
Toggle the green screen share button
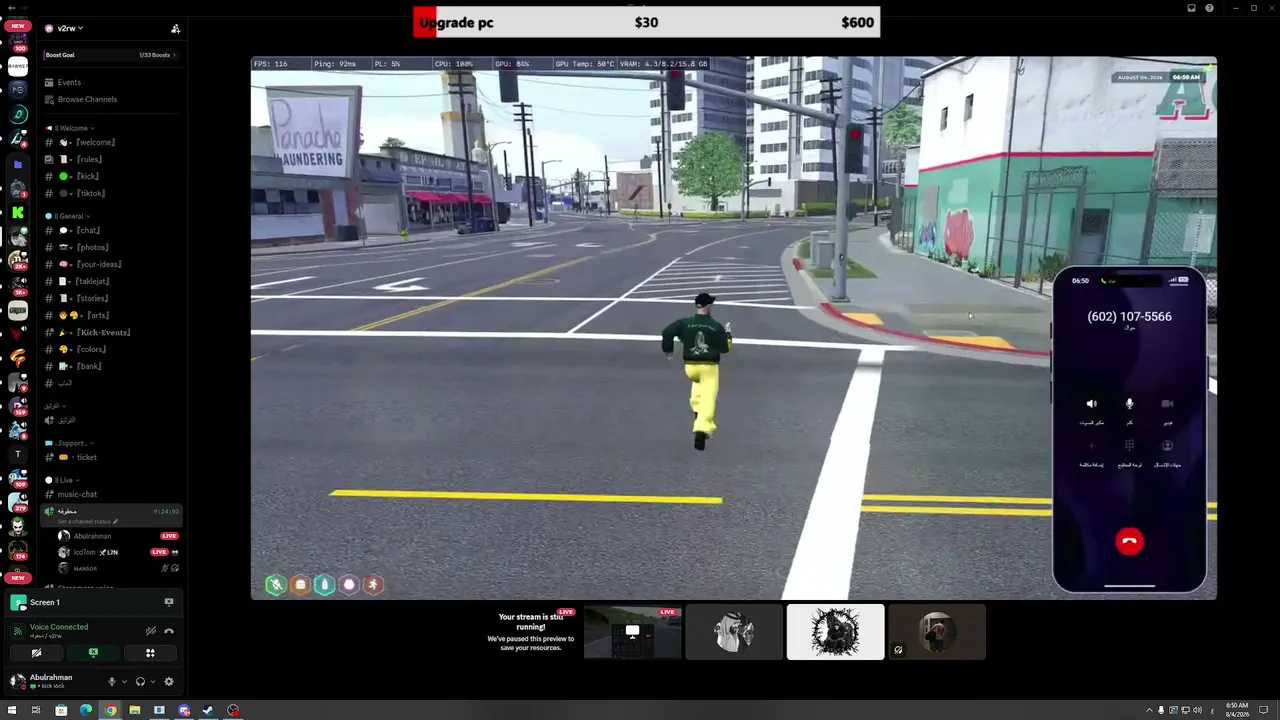click(x=93, y=653)
